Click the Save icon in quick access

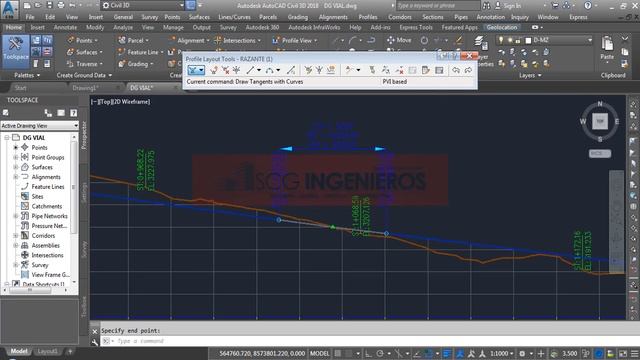(x=49, y=5)
